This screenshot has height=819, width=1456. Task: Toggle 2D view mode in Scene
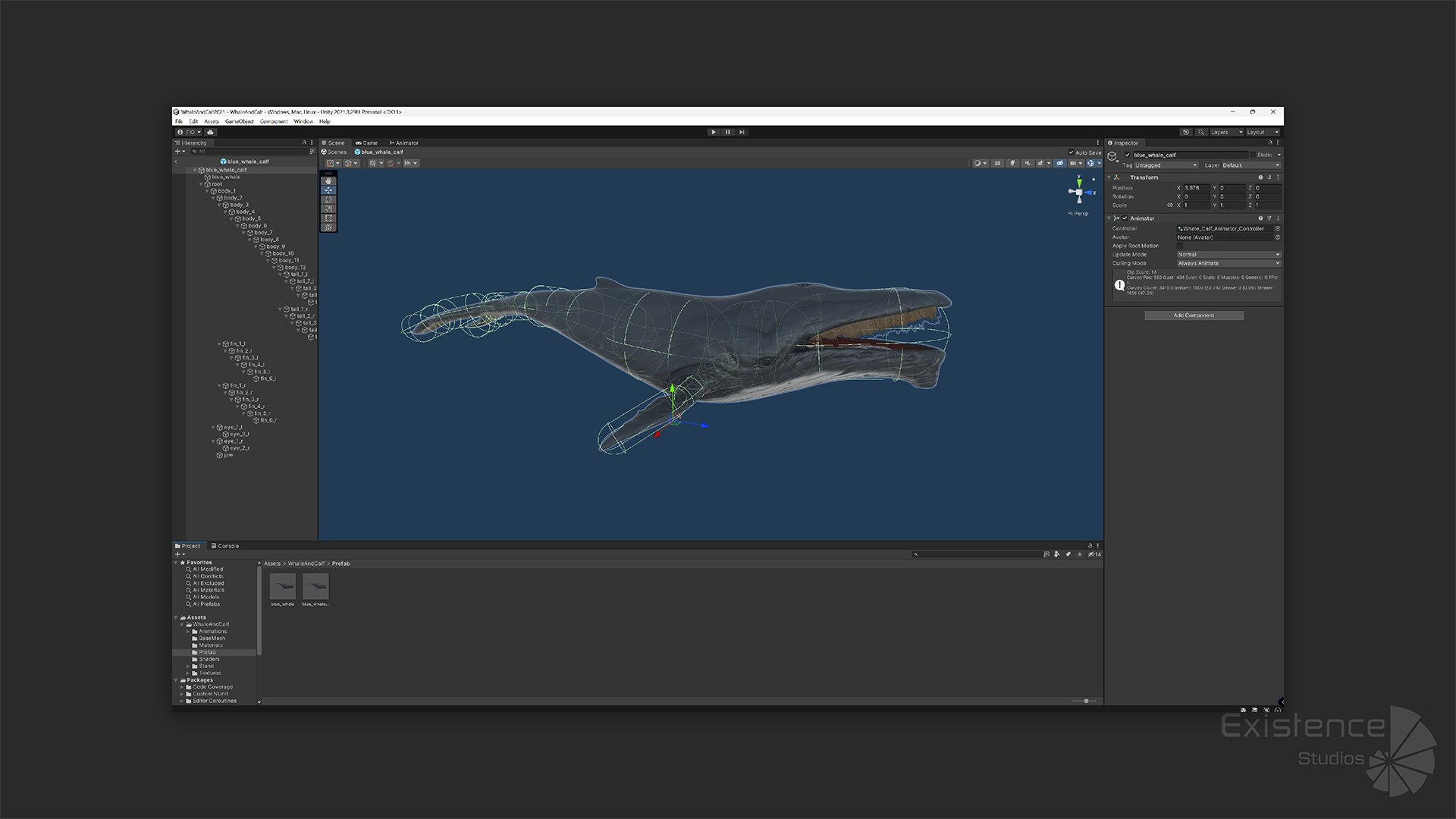pyautogui.click(x=997, y=163)
